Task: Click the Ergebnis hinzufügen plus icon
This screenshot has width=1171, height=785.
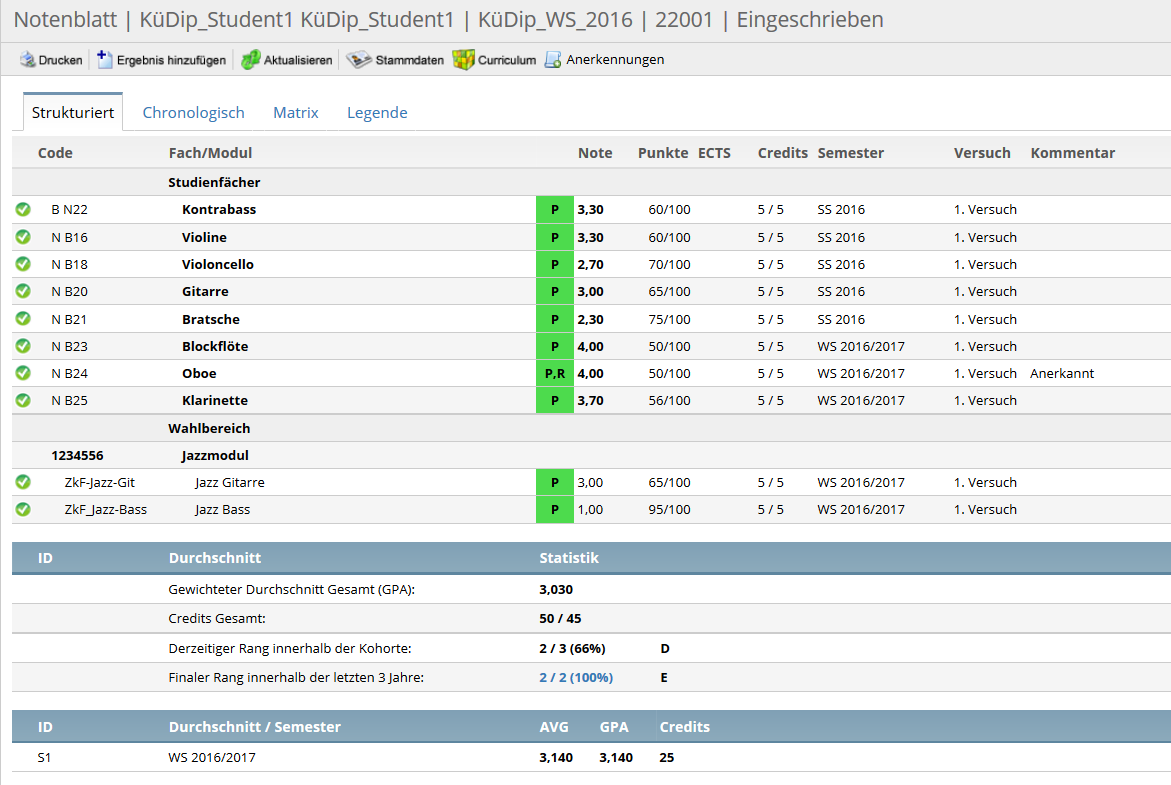Action: [105, 60]
